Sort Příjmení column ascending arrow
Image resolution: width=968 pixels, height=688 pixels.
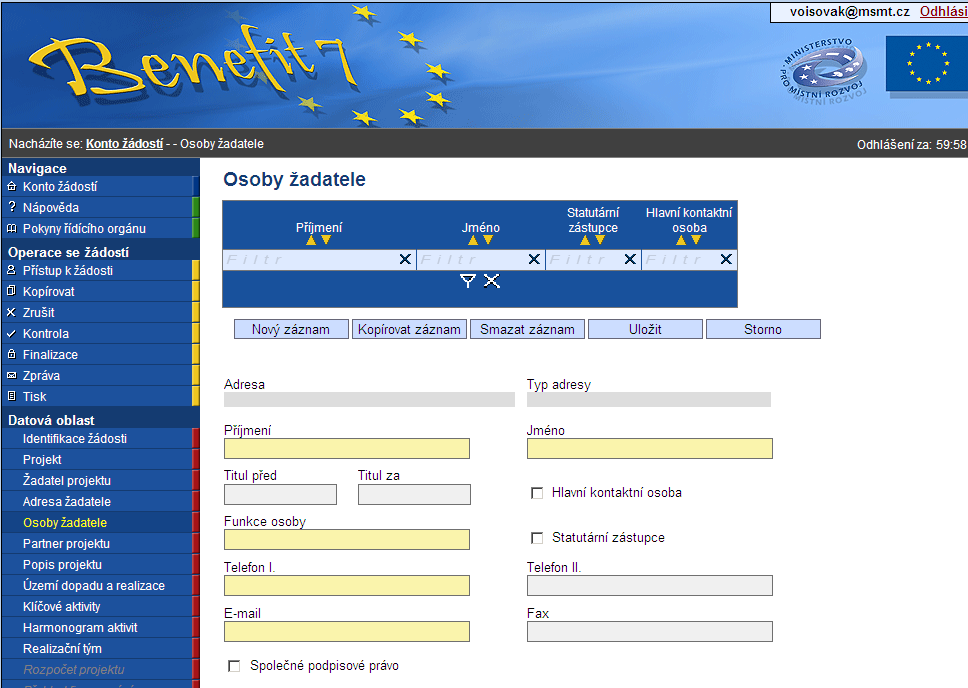(311, 240)
